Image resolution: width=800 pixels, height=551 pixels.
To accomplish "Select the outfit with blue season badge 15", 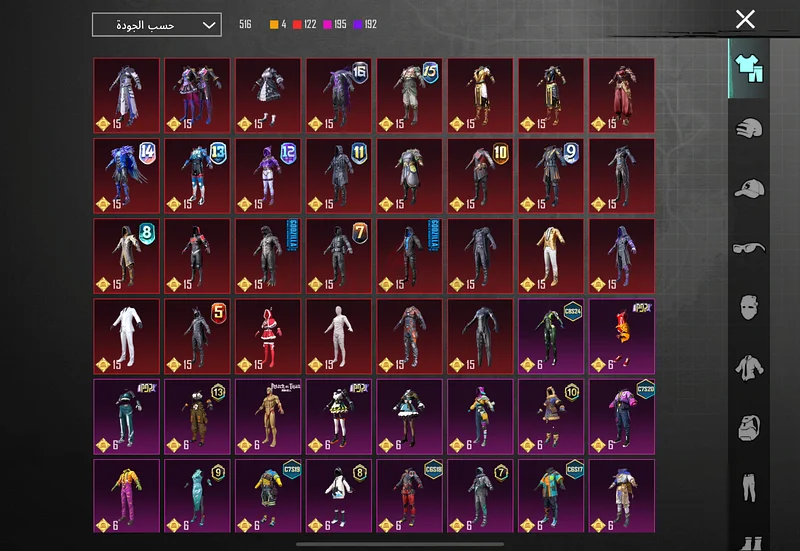I will coord(410,95).
